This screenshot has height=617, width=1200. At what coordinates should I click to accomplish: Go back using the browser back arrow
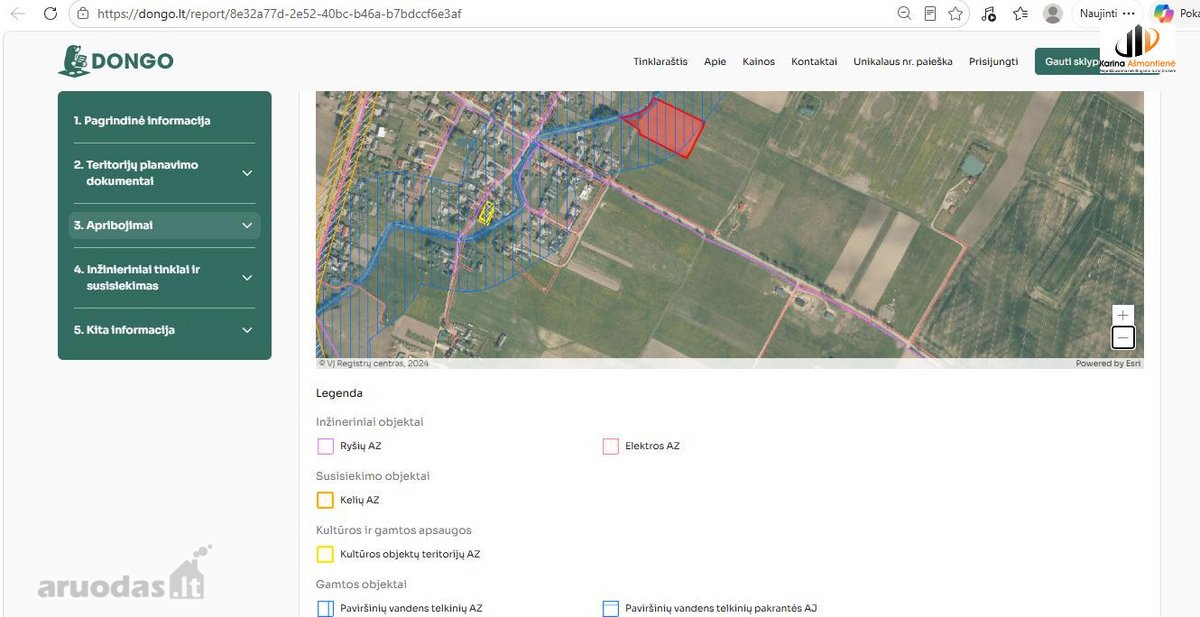[18, 14]
